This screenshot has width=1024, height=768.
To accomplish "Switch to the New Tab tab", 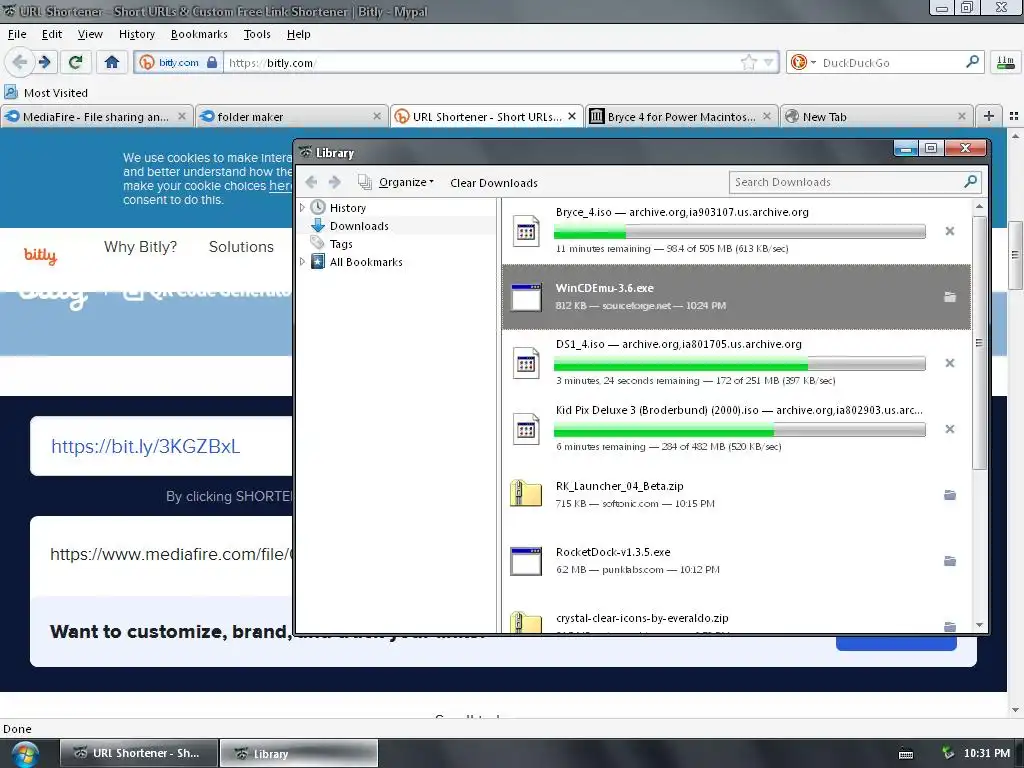I will pos(876,116).
